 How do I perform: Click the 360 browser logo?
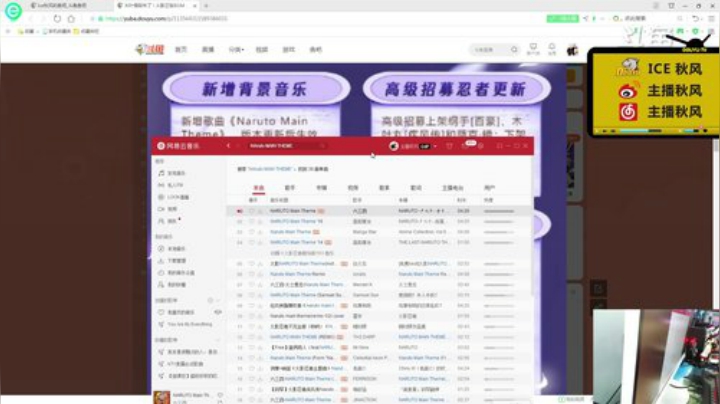pyautogui.click(x=13, y=11)
